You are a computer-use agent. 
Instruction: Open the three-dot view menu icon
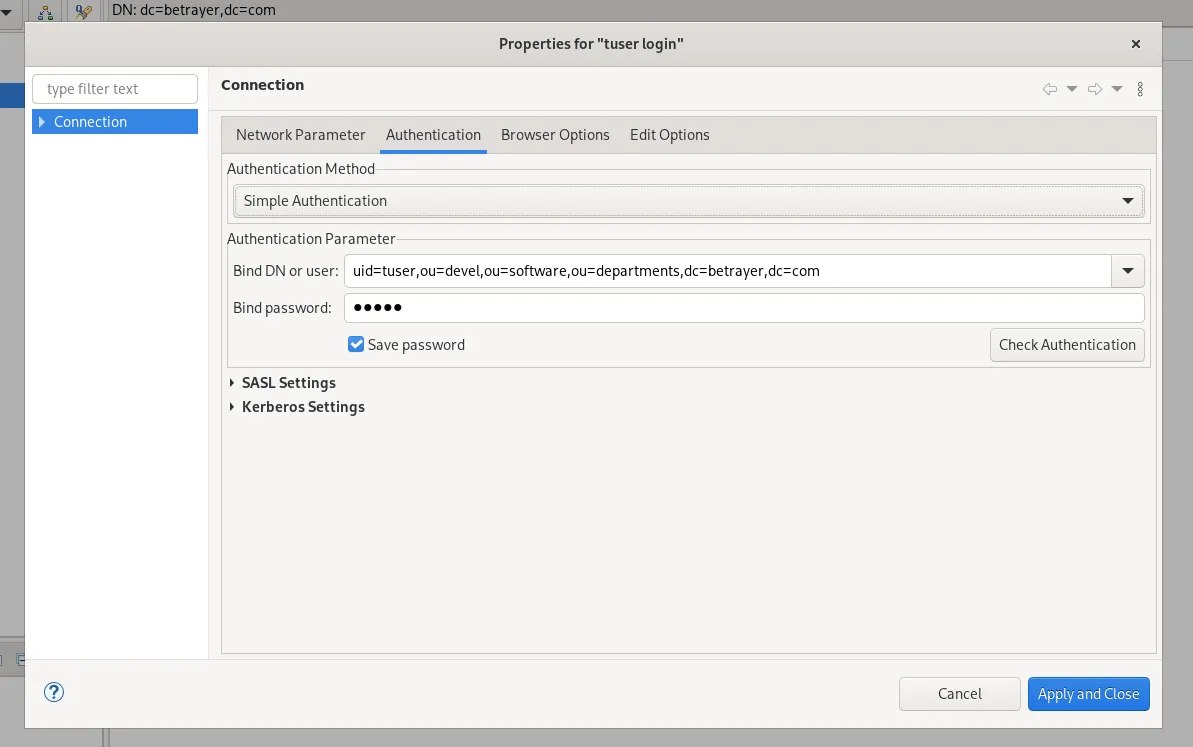[1140, 89]
